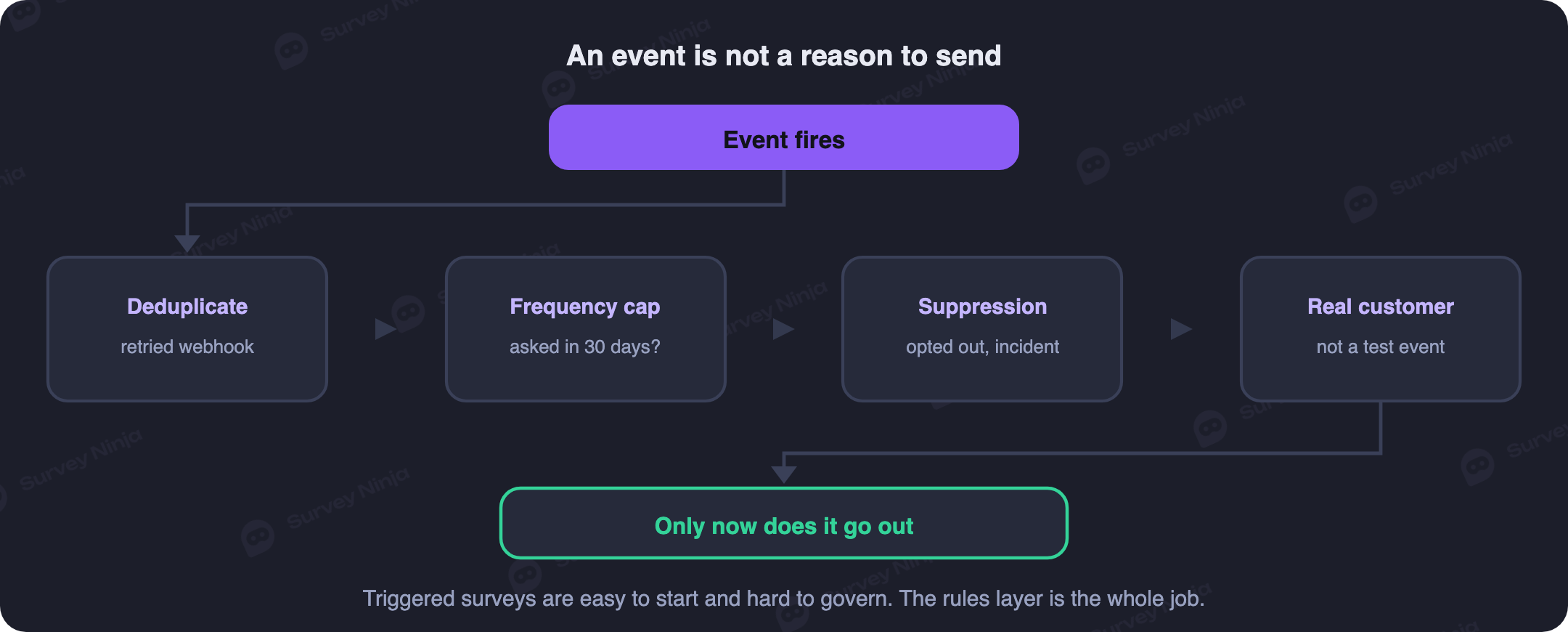This screenshot has width=1568, height=632.
Task: Click the Survey Ninja logo right of Event fires
Action: (1093, 166)
